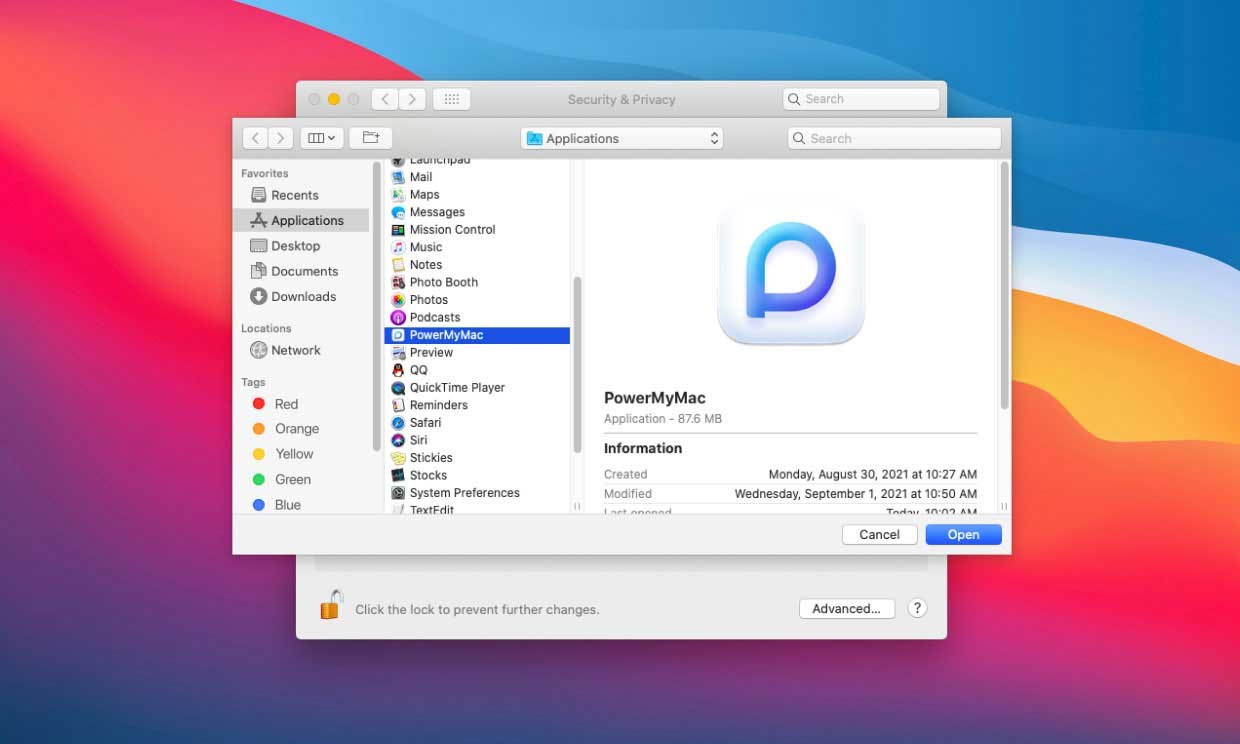This screenshot has height=744, width=1240.
Task: Minimize the Security & Privacy window
Action: [334, 99]
